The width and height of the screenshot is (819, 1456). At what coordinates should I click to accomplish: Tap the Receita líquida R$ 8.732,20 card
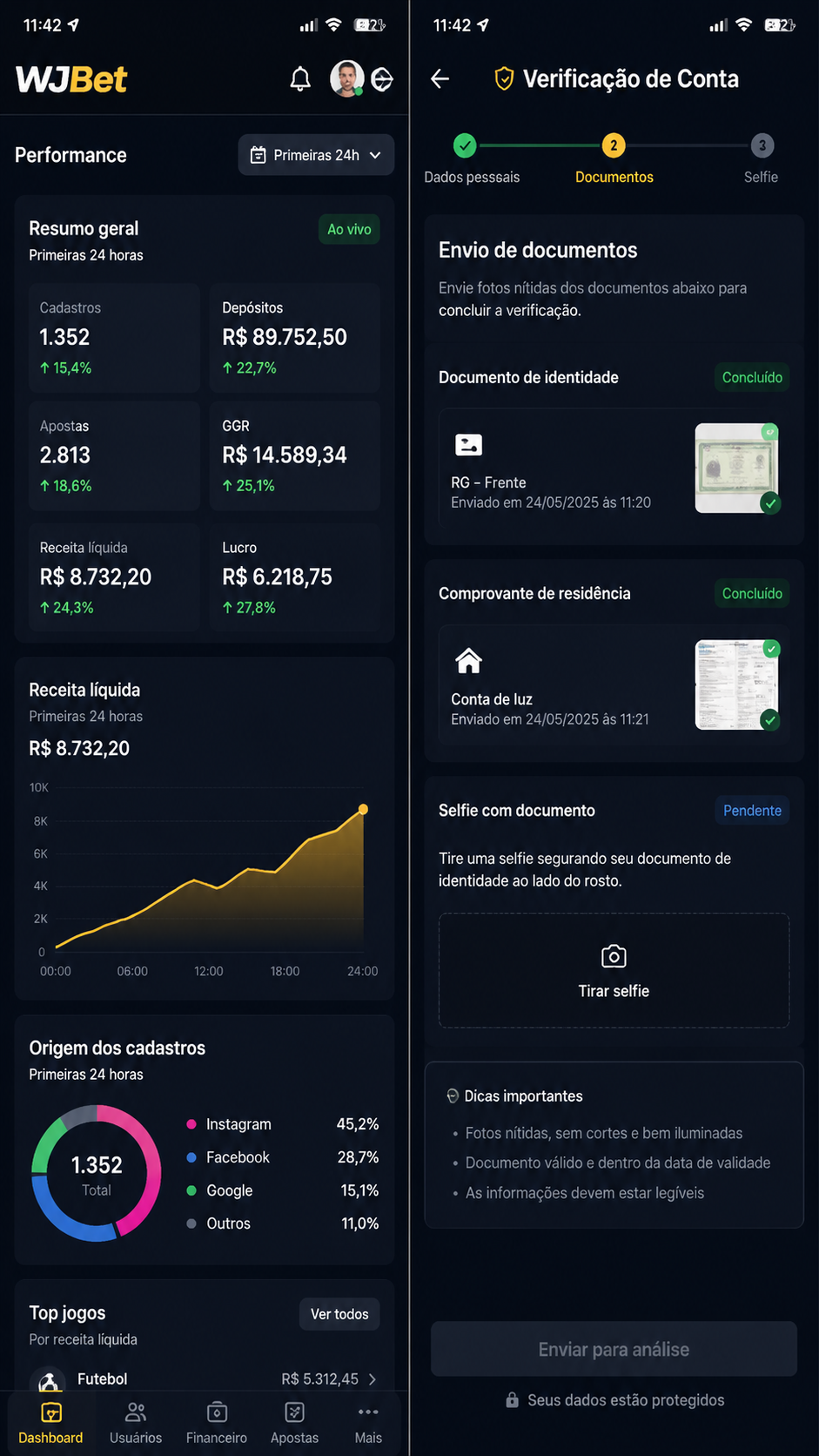point(114,576)
